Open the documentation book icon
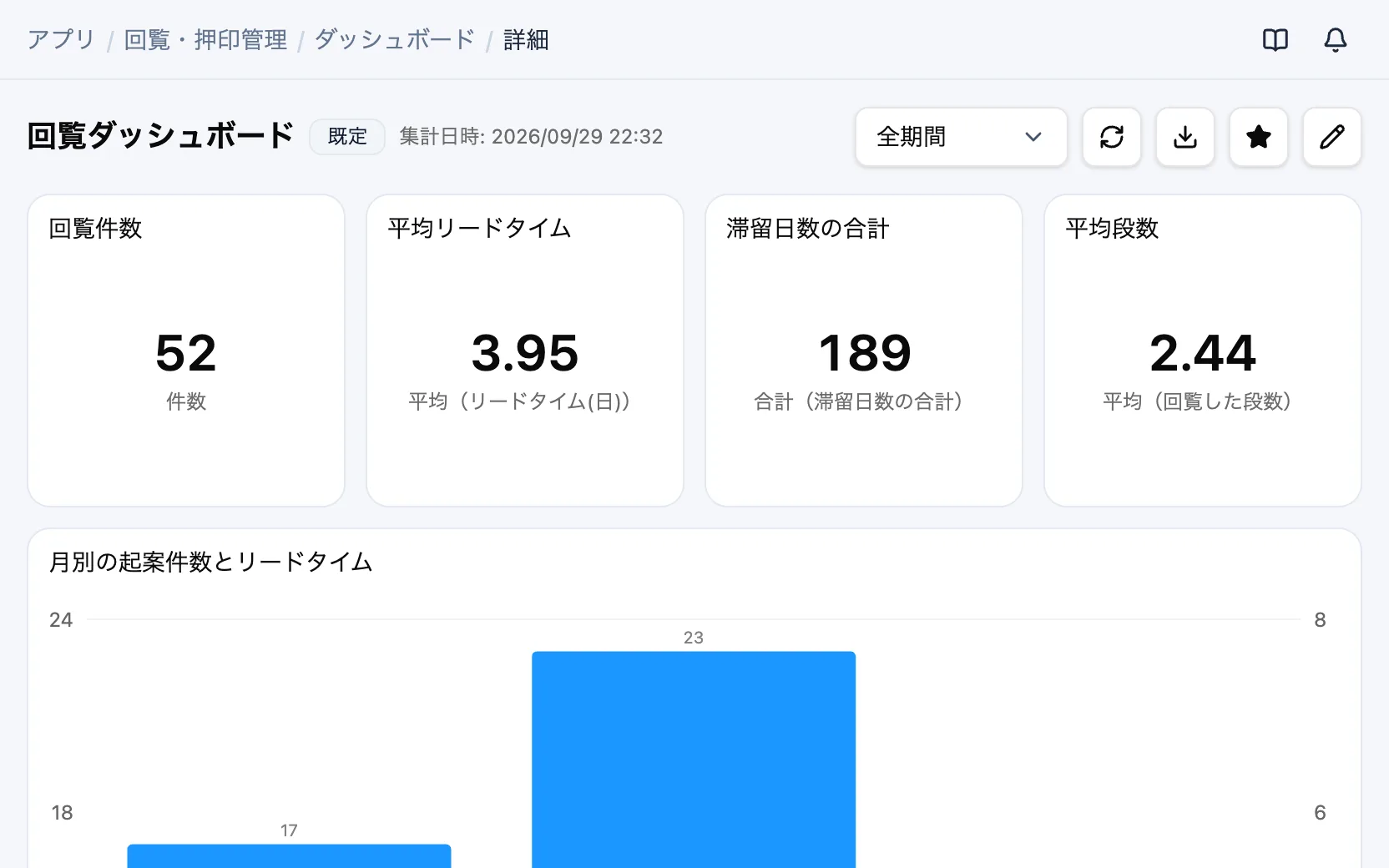 coord(1275,39)
